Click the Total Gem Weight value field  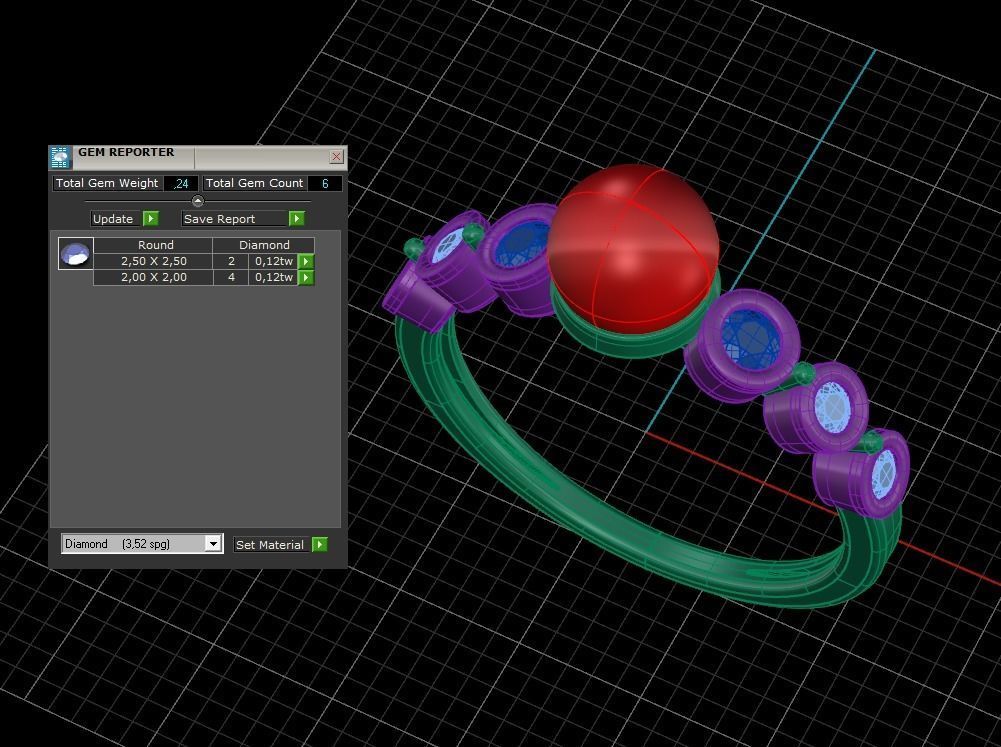[x=181, y=184]
